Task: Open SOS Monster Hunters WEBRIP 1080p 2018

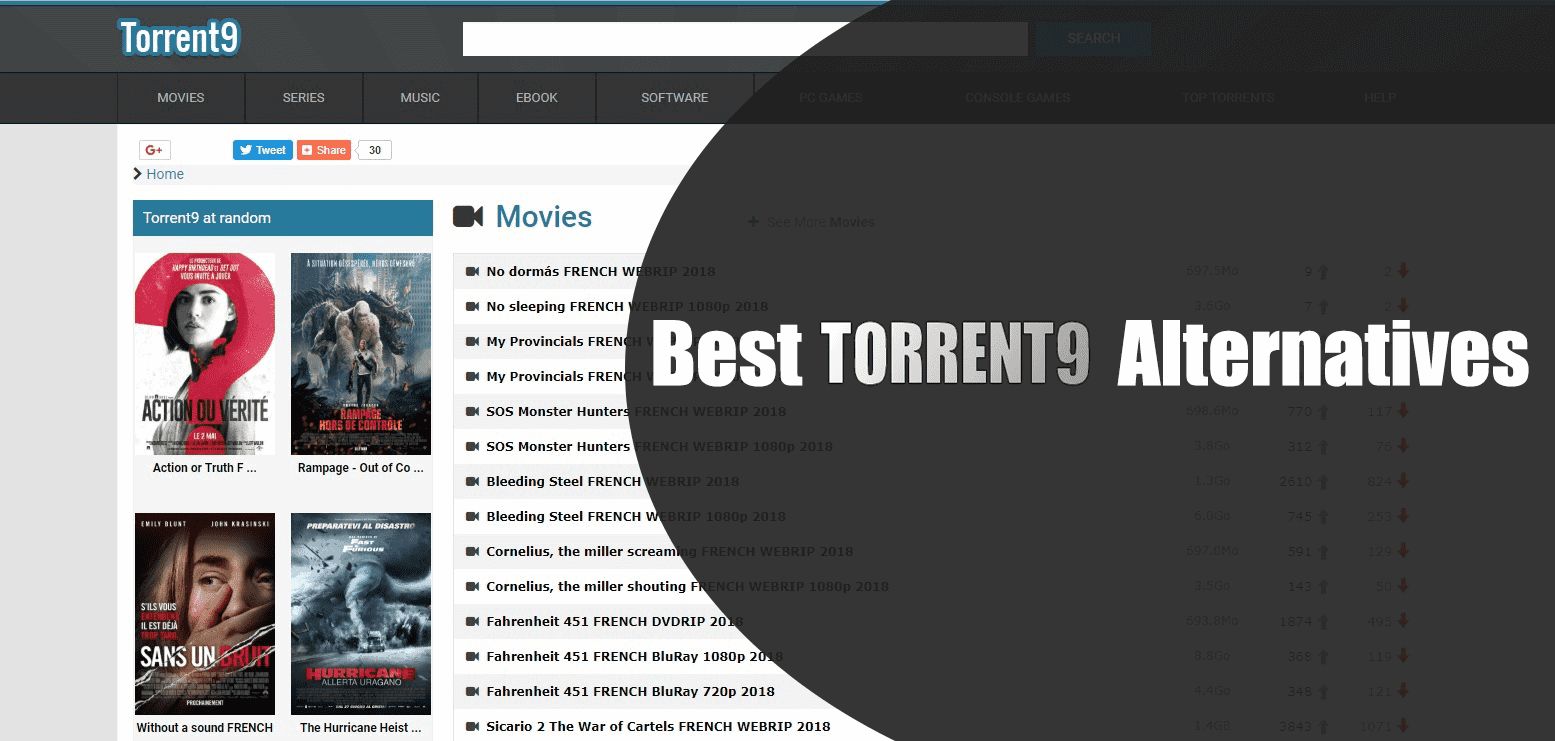Action: point(659,446)
